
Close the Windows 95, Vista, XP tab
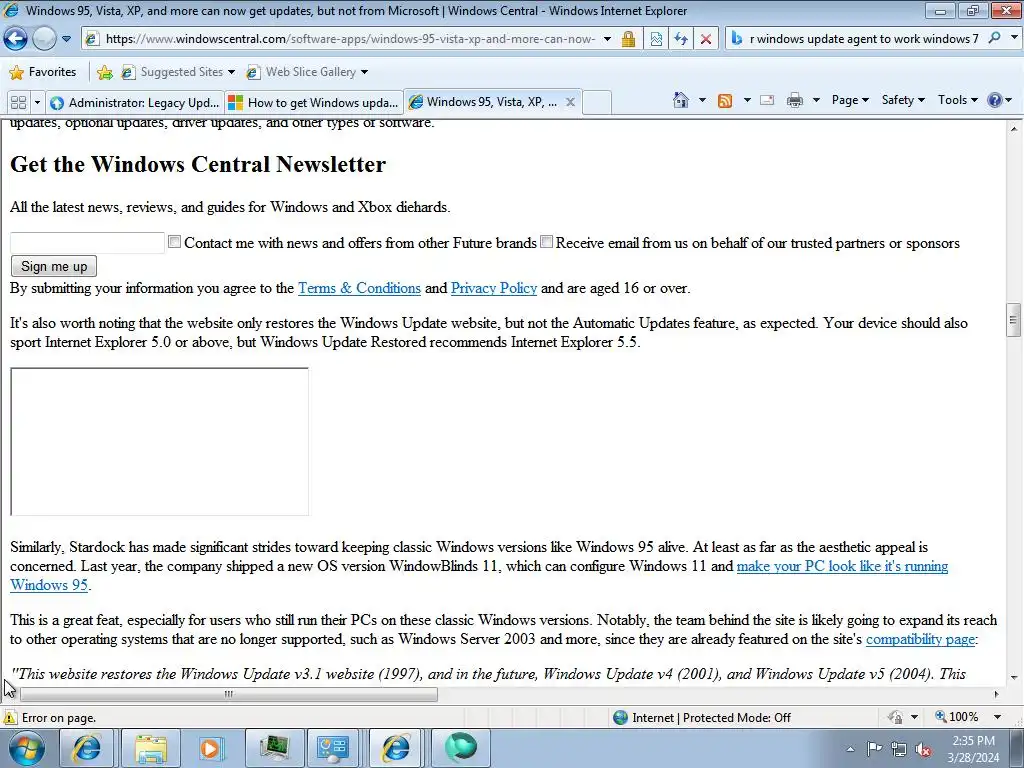pos(570,102)
